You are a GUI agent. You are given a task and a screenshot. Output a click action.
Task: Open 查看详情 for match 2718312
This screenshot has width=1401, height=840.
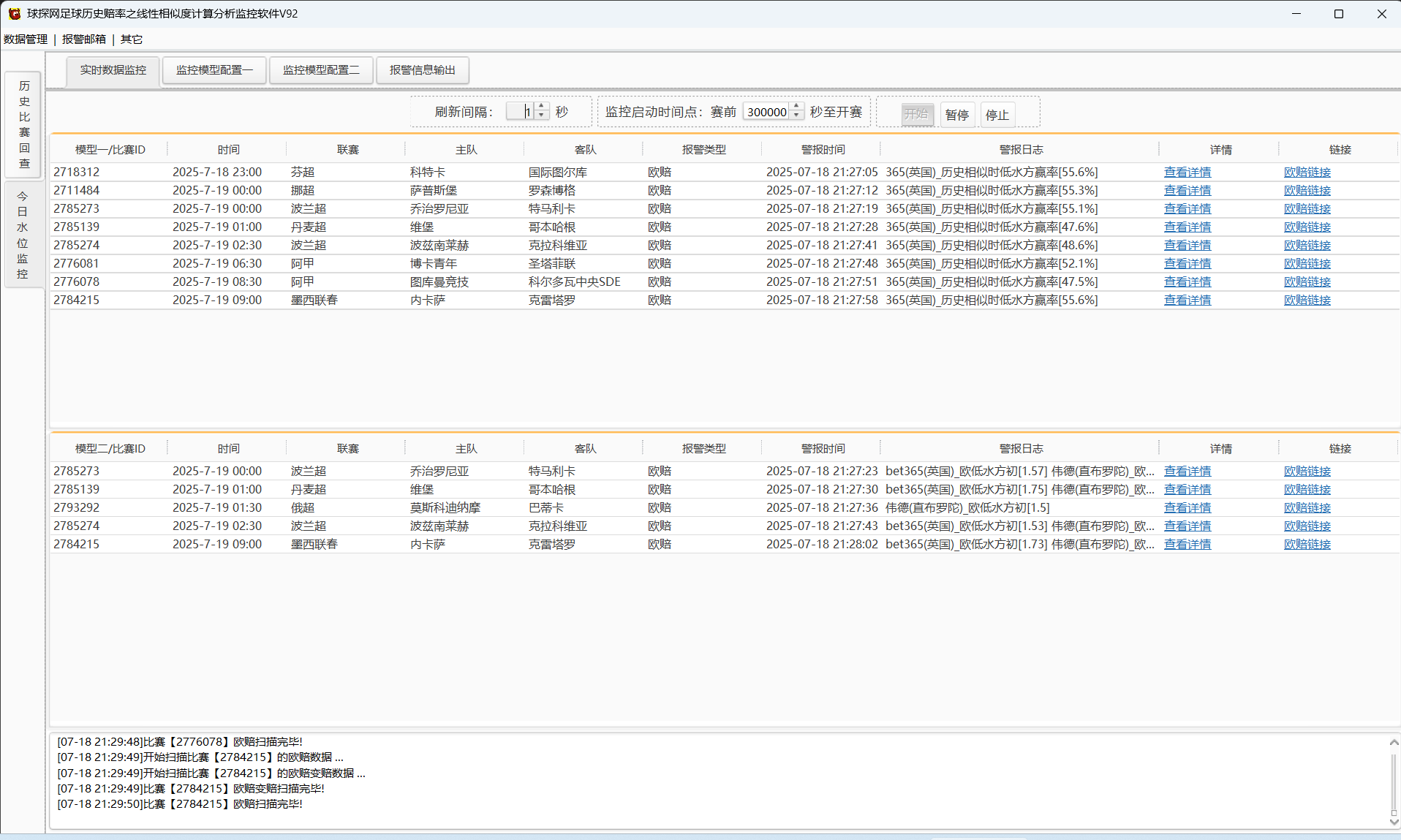pos(1187,173)
